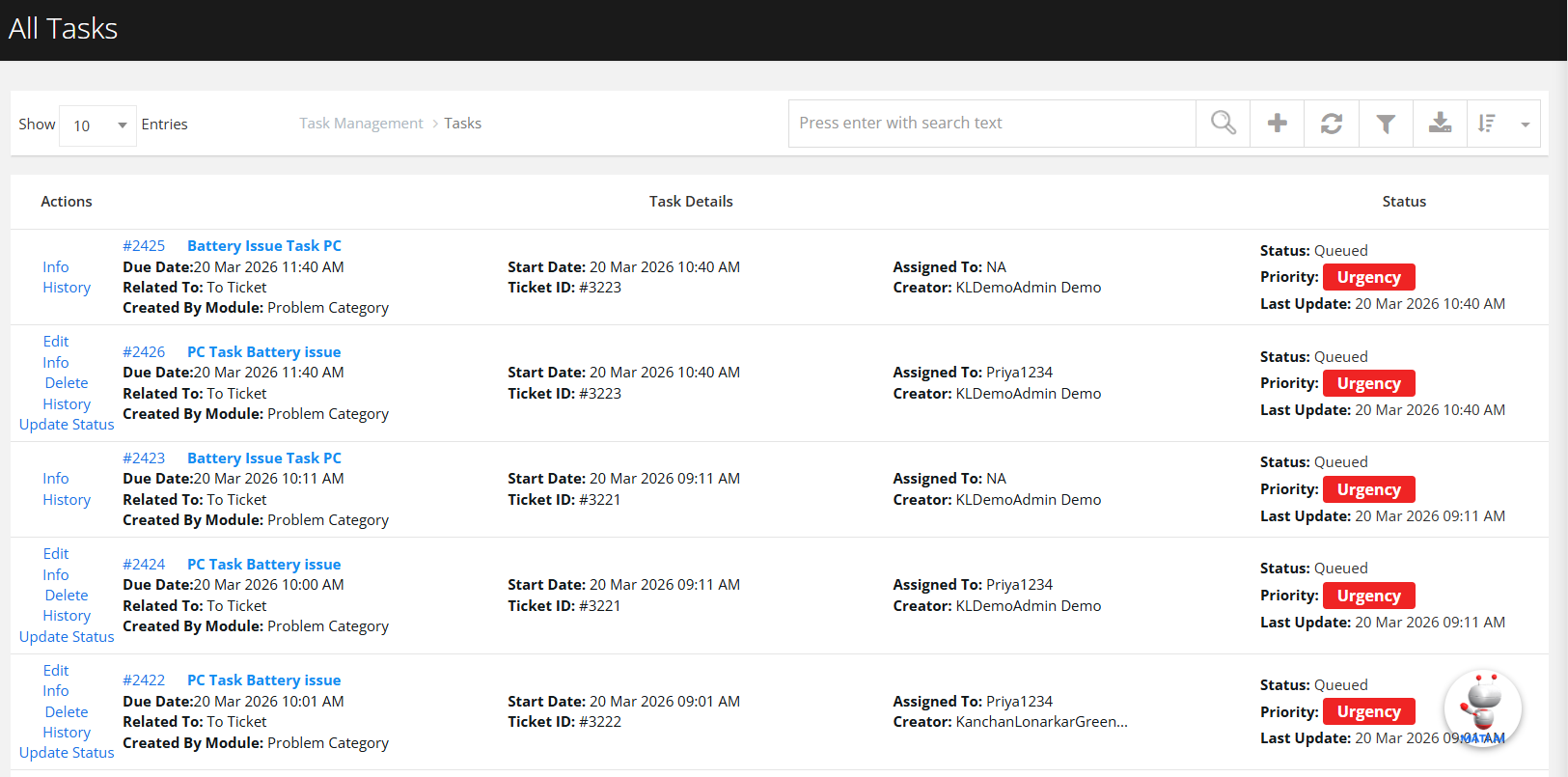The width and height of the screenshot is (1568, 777).
Task: Refresh the task list
Action: pyautogui.click(x=1332, y=124)
